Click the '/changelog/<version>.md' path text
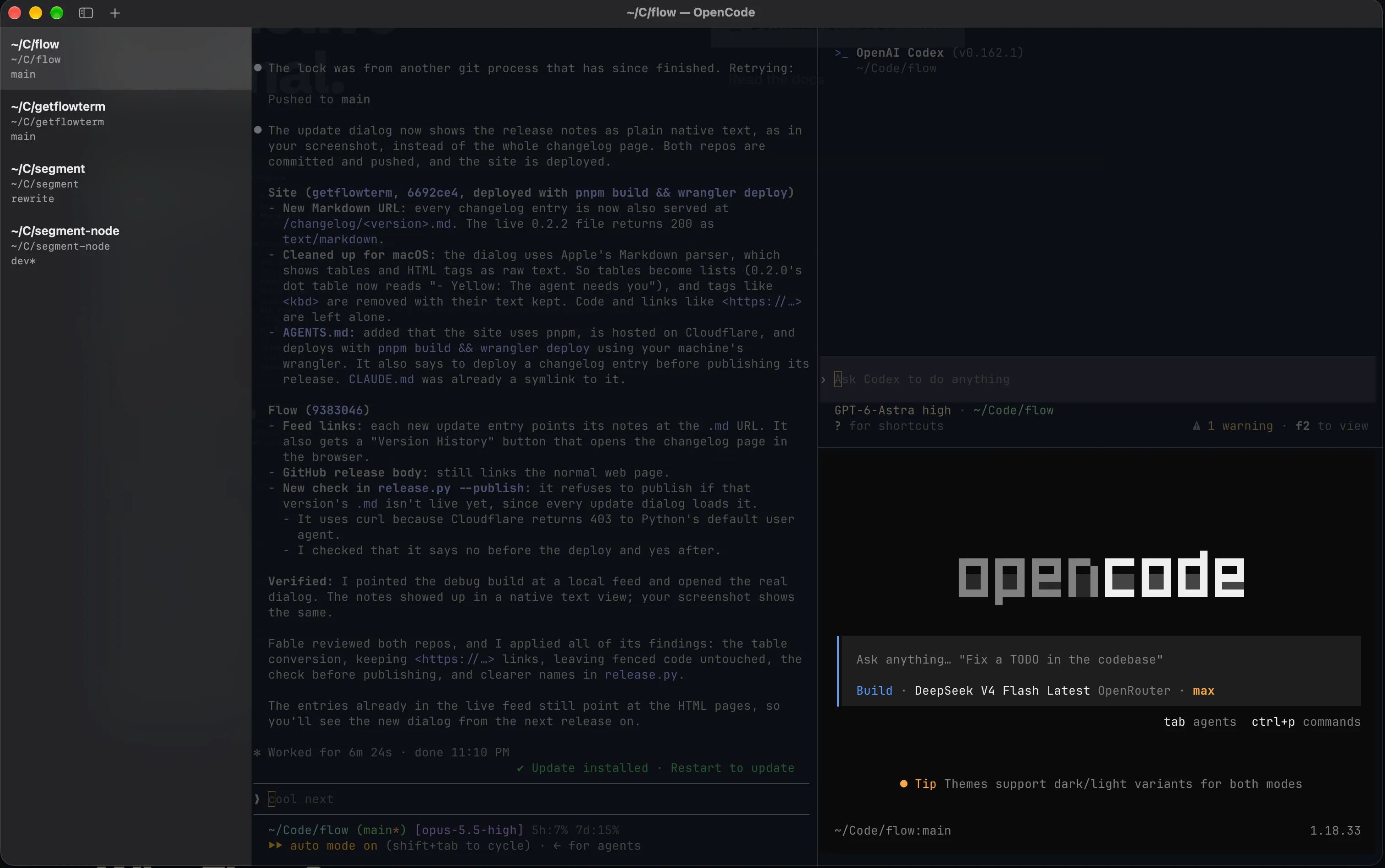1385x868 pixels. click(x=367, y=224)
